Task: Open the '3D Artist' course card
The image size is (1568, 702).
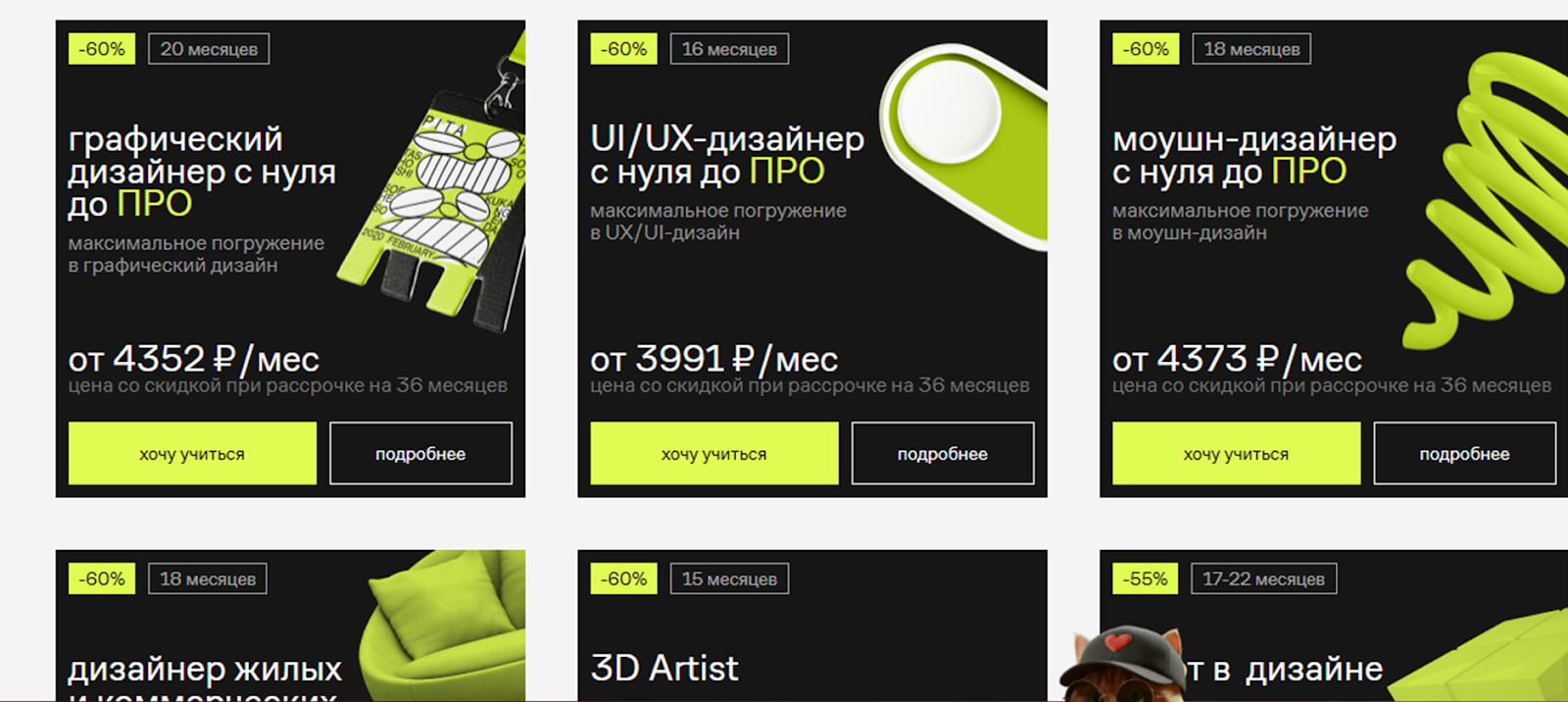Action: 664,669
